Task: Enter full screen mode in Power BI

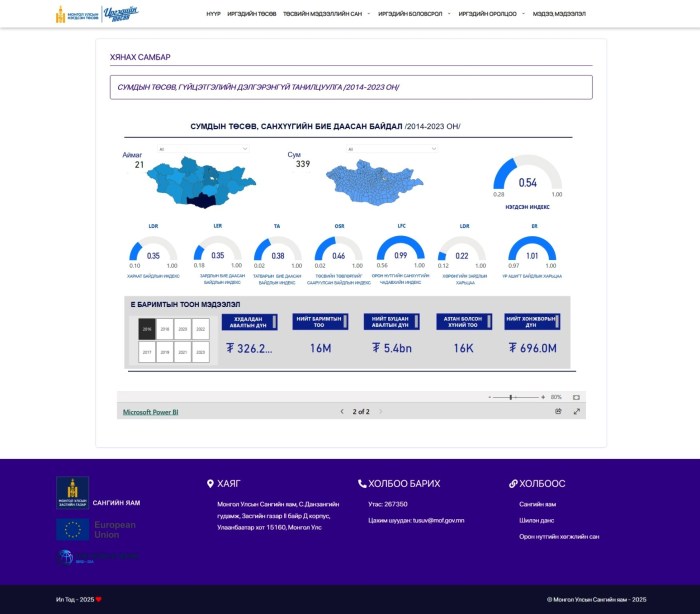Action: pos(577,411)
